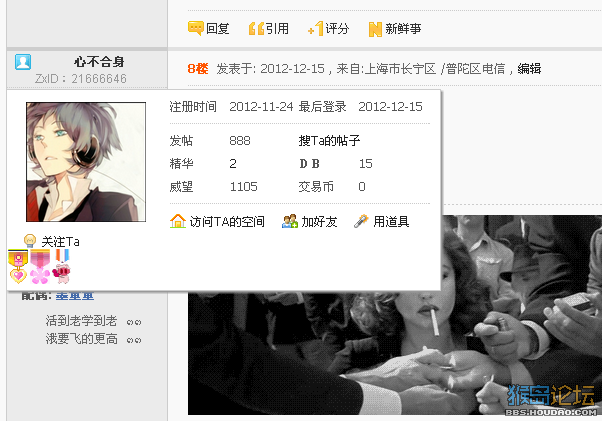The width and height of the screenshot is (602, 421).
Task: Click the add friend people icon
Action: [x=290, y=221]
